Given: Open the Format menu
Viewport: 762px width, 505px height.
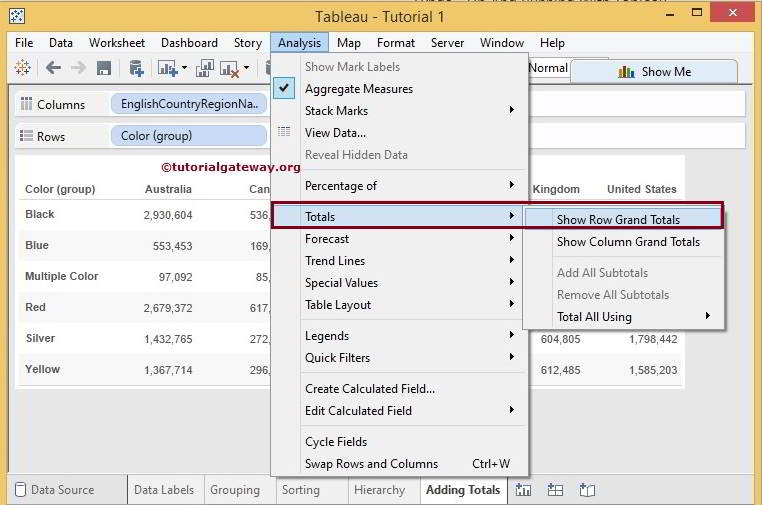Looking at the screenshot, I should tap(396, 43).
